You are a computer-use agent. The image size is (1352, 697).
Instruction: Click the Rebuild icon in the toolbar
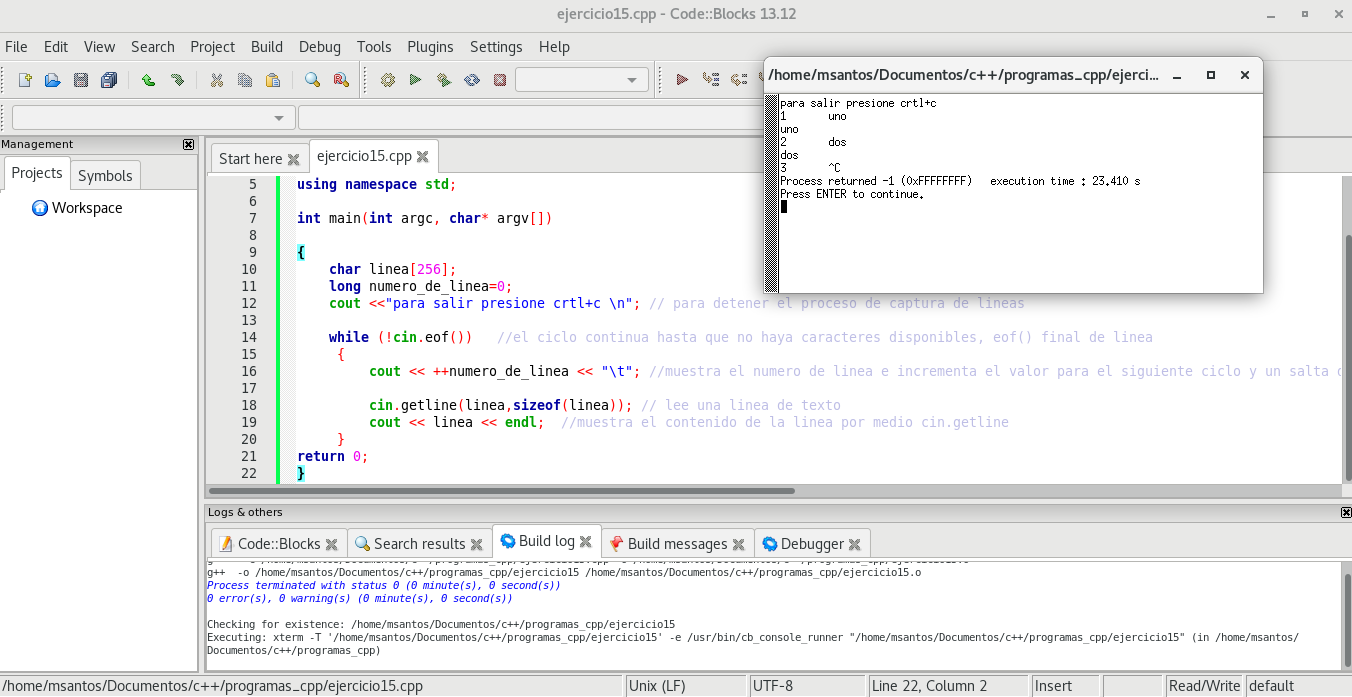pyautogui.click(x=471, y=80)
